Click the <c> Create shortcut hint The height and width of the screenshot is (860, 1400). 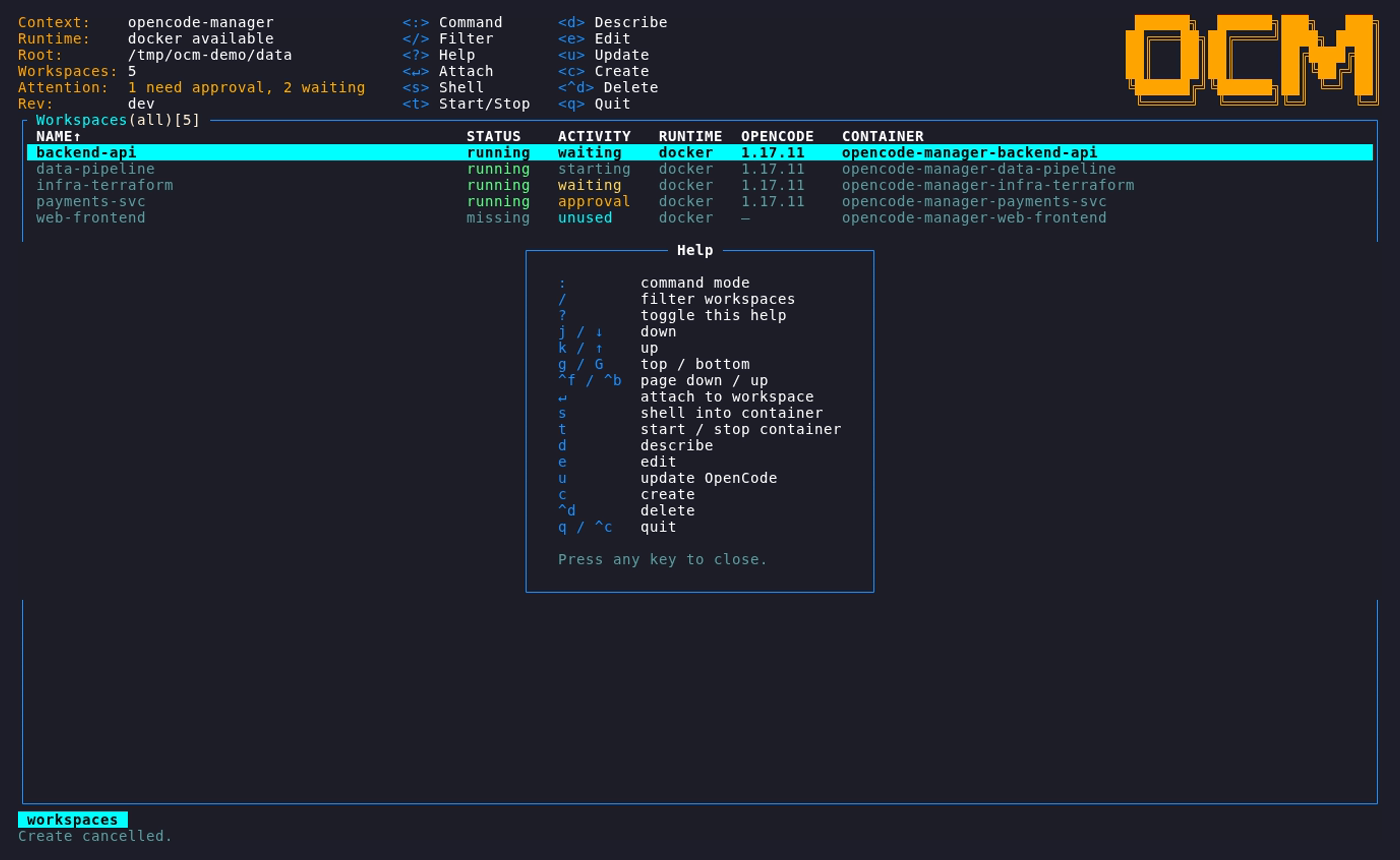coord(603,71)
